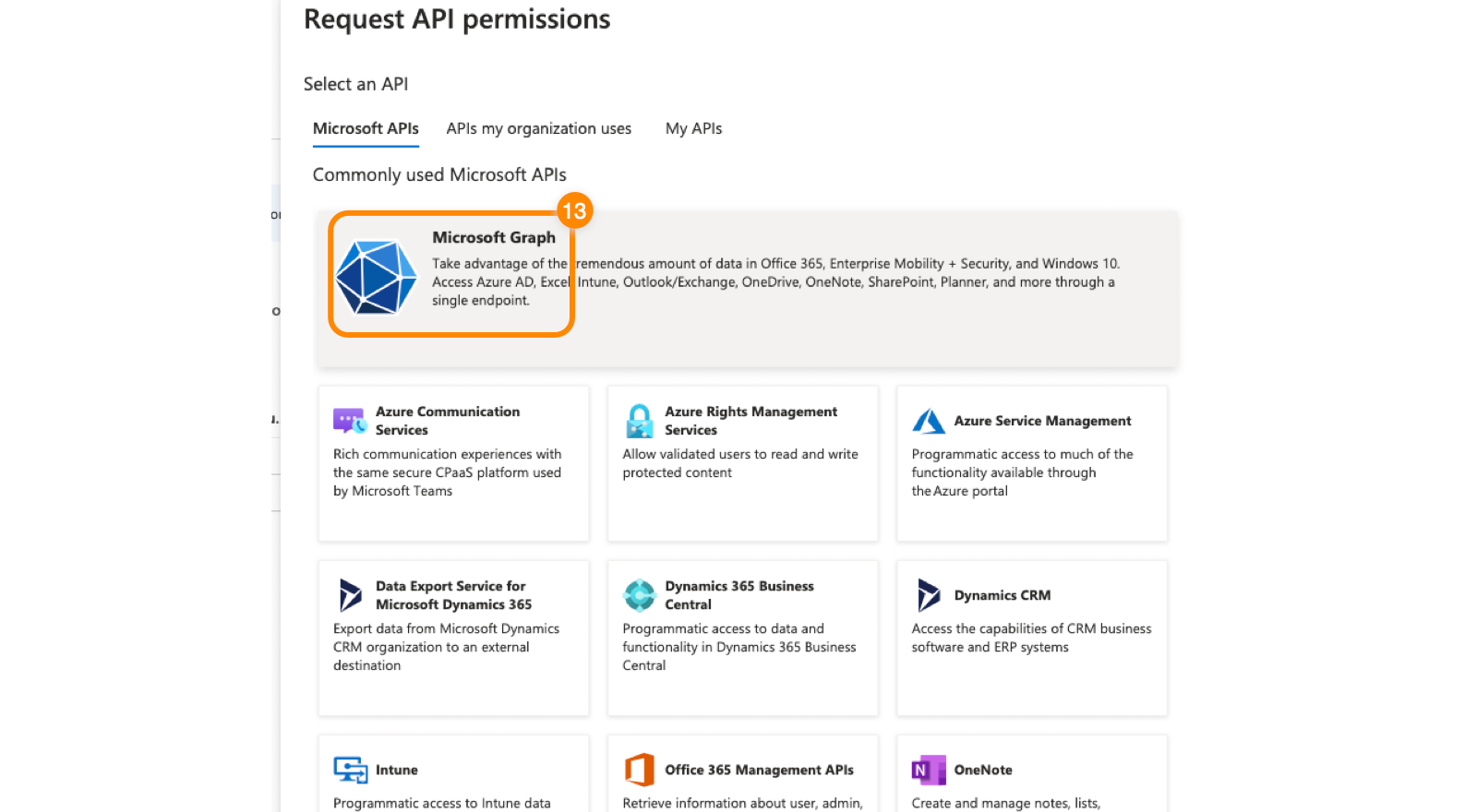1477x812 pixels.
Task: Click the Azure Communication Services chat icon
Action: (350, 422)
